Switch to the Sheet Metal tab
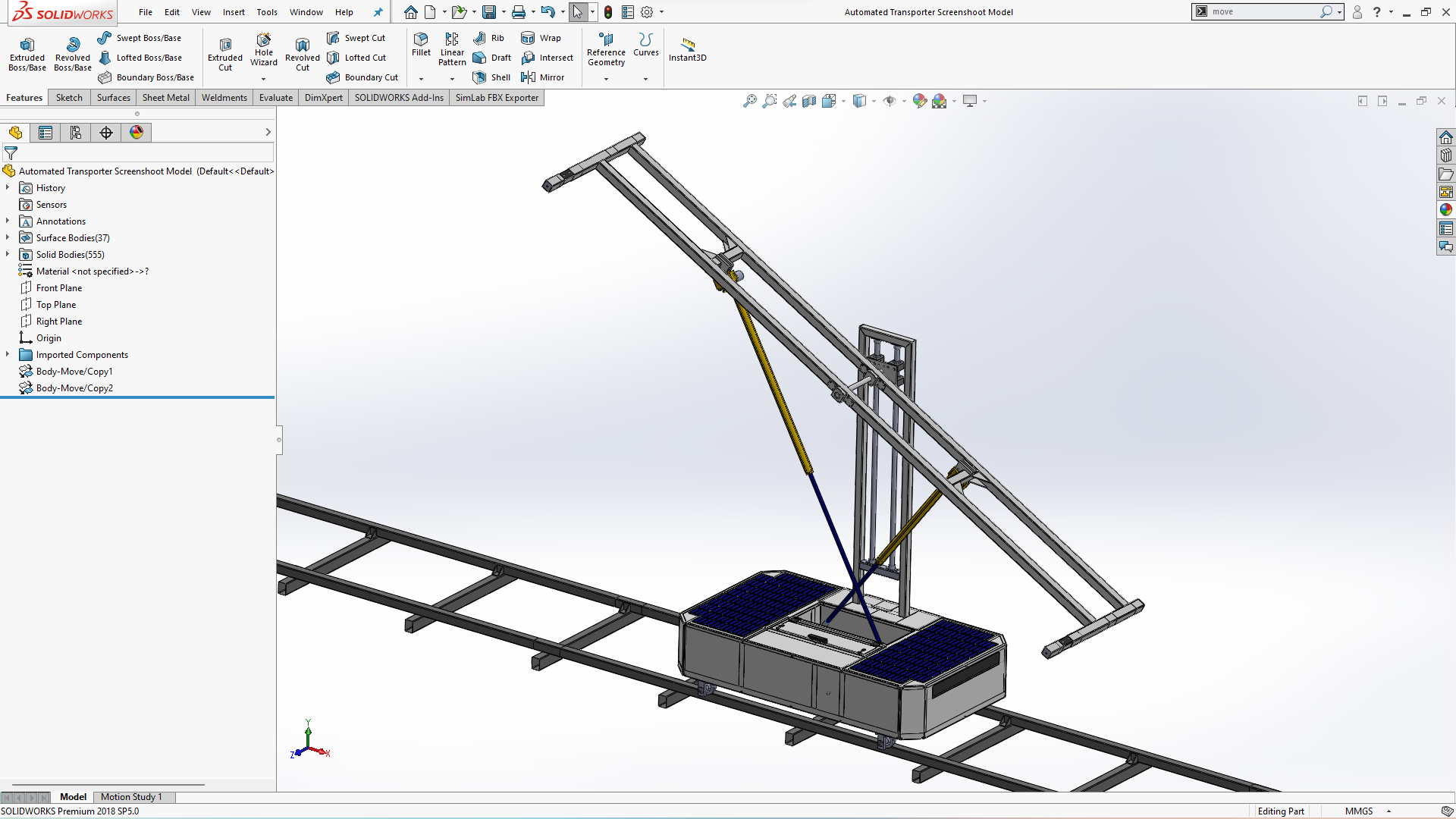This screenshot has width=1456, height=819. pyautogui.click(x=165, y=98)
